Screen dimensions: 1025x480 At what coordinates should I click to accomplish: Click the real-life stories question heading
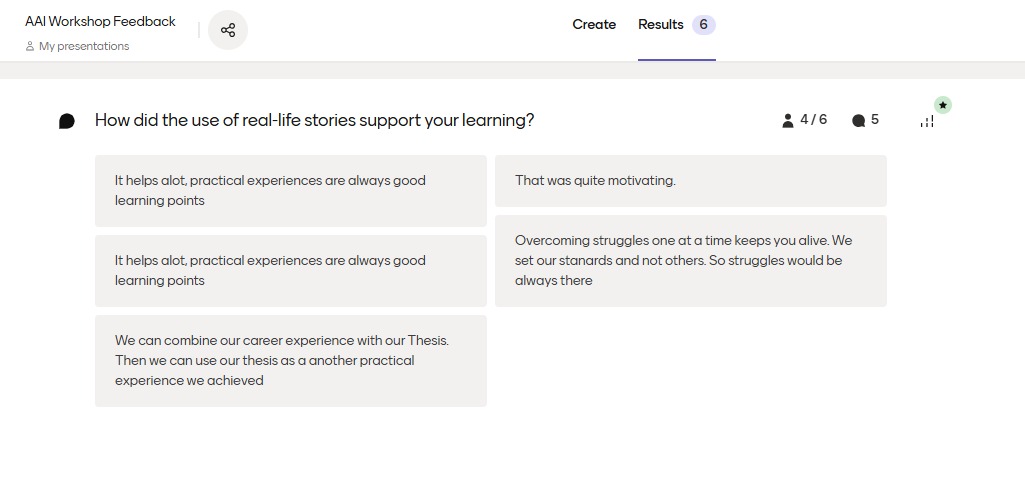[314, 120]
